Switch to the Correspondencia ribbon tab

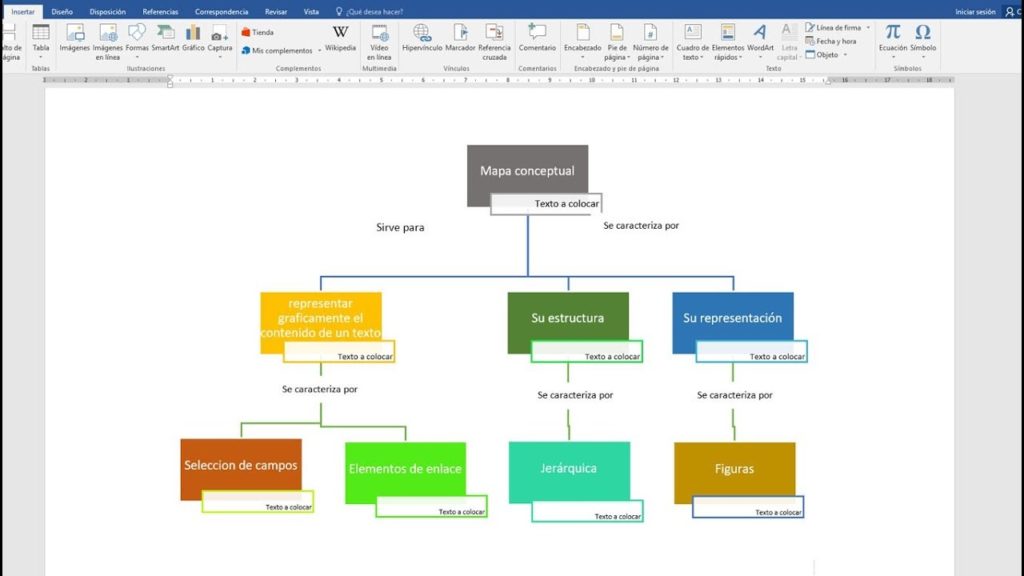pyautogui.click(x=221, y=11)
